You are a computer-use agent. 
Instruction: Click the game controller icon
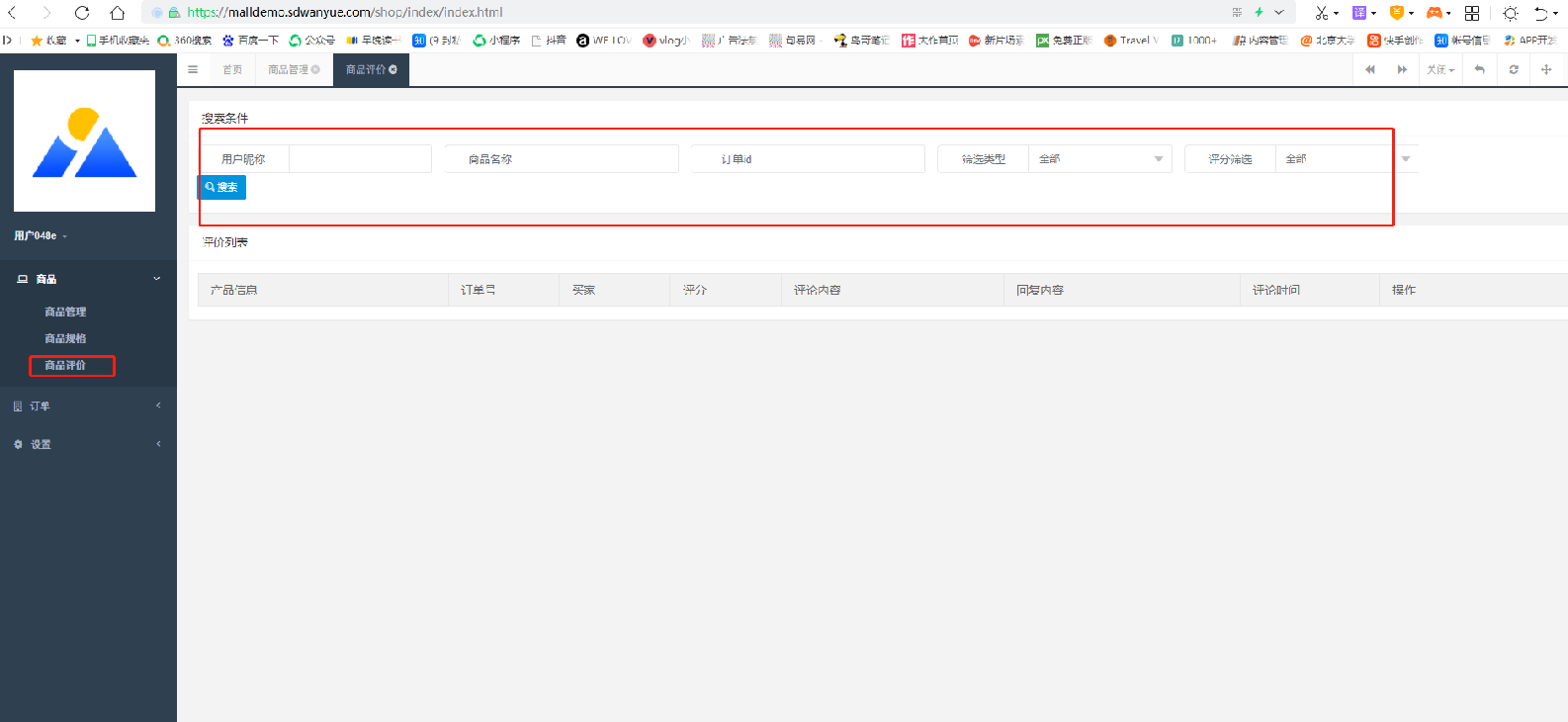point(1435,13)
